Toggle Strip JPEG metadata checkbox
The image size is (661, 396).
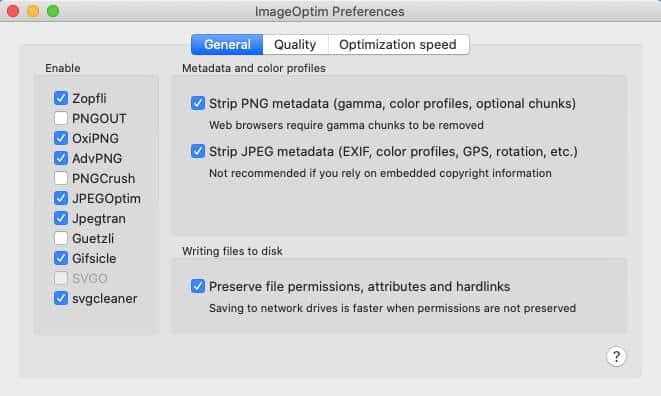tap(198, 151)
